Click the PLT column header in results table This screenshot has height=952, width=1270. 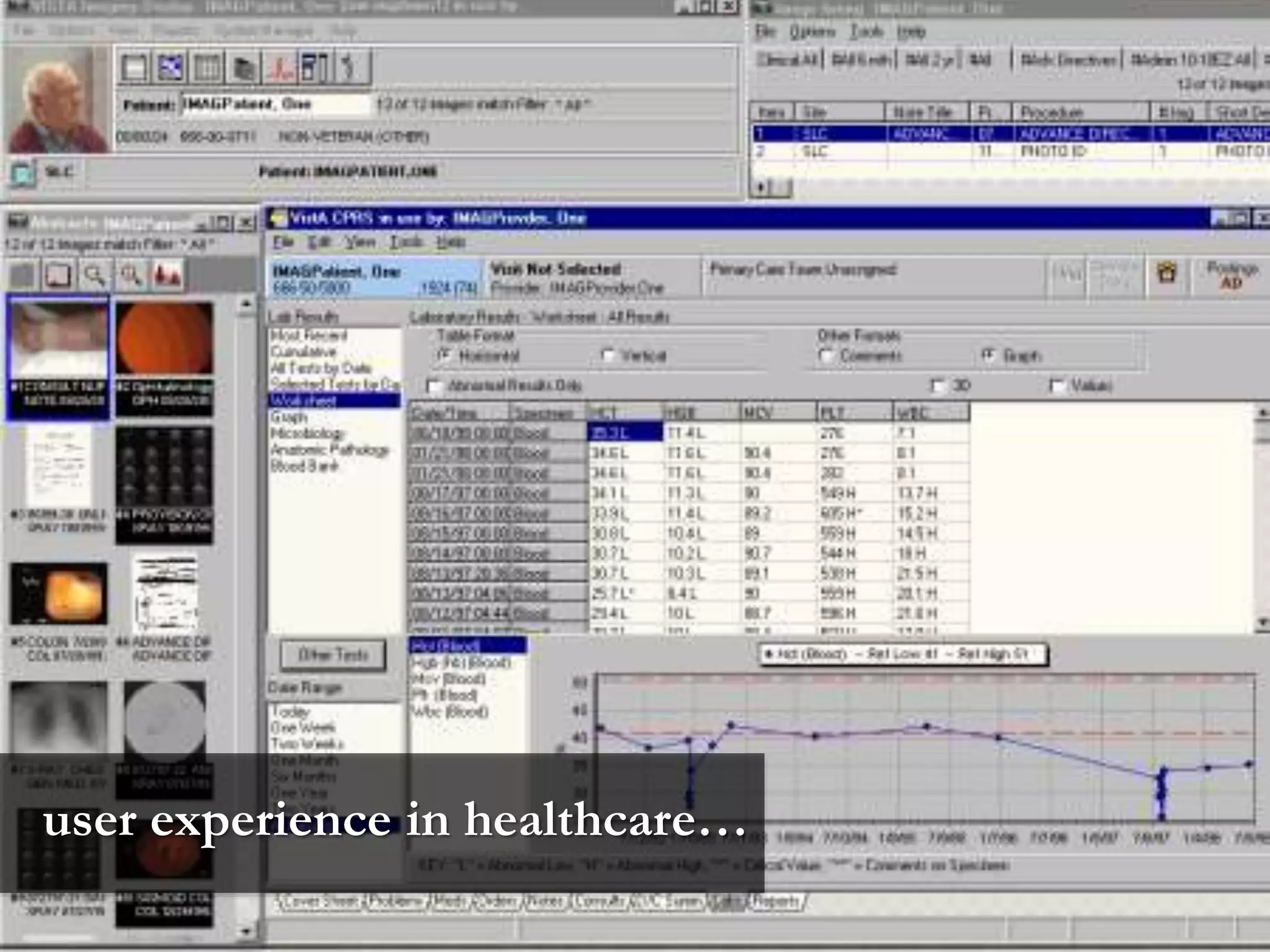(x=855, y=413)
